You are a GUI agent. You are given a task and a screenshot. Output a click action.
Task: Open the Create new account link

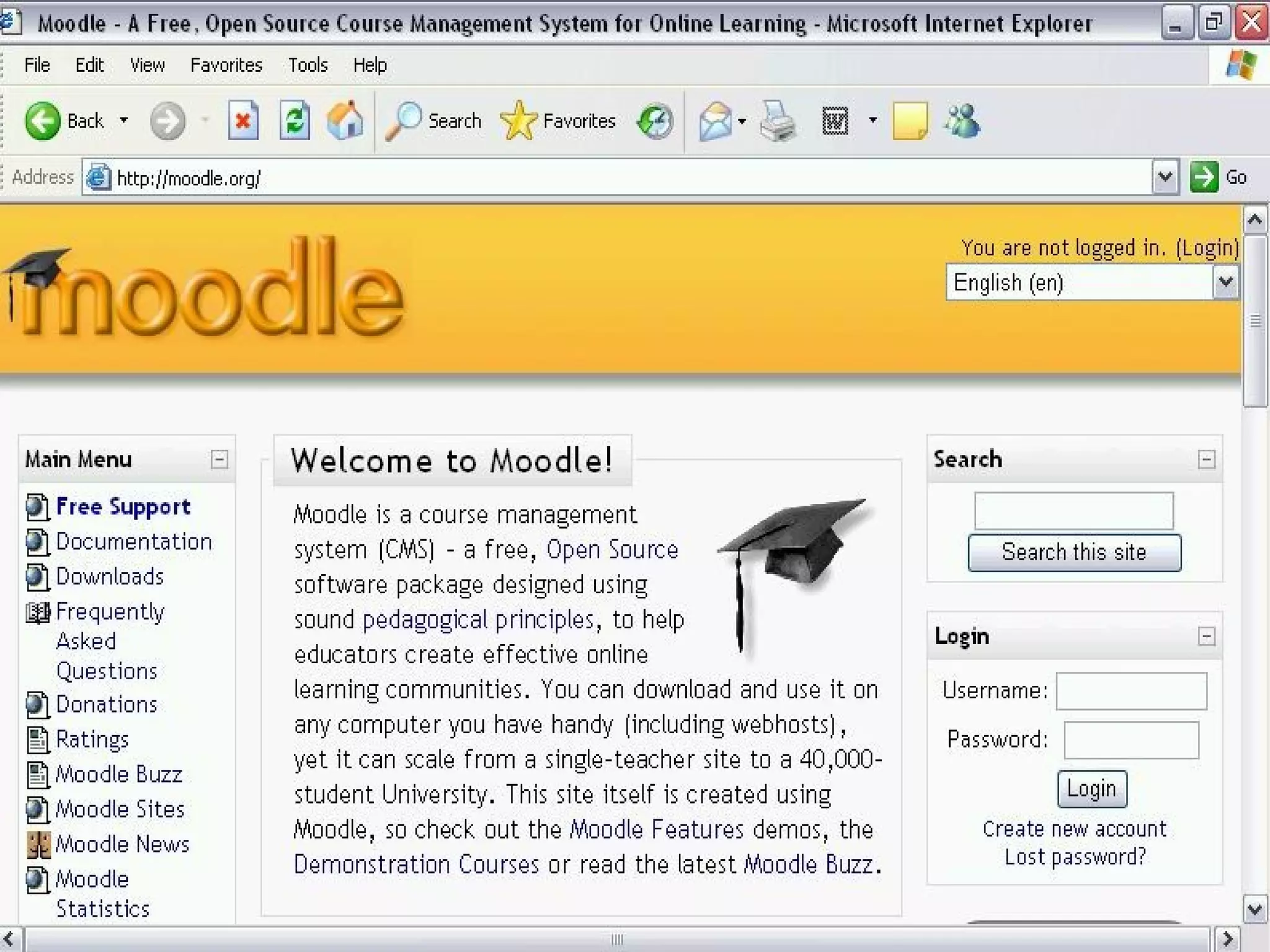[x=1074, y=829]
